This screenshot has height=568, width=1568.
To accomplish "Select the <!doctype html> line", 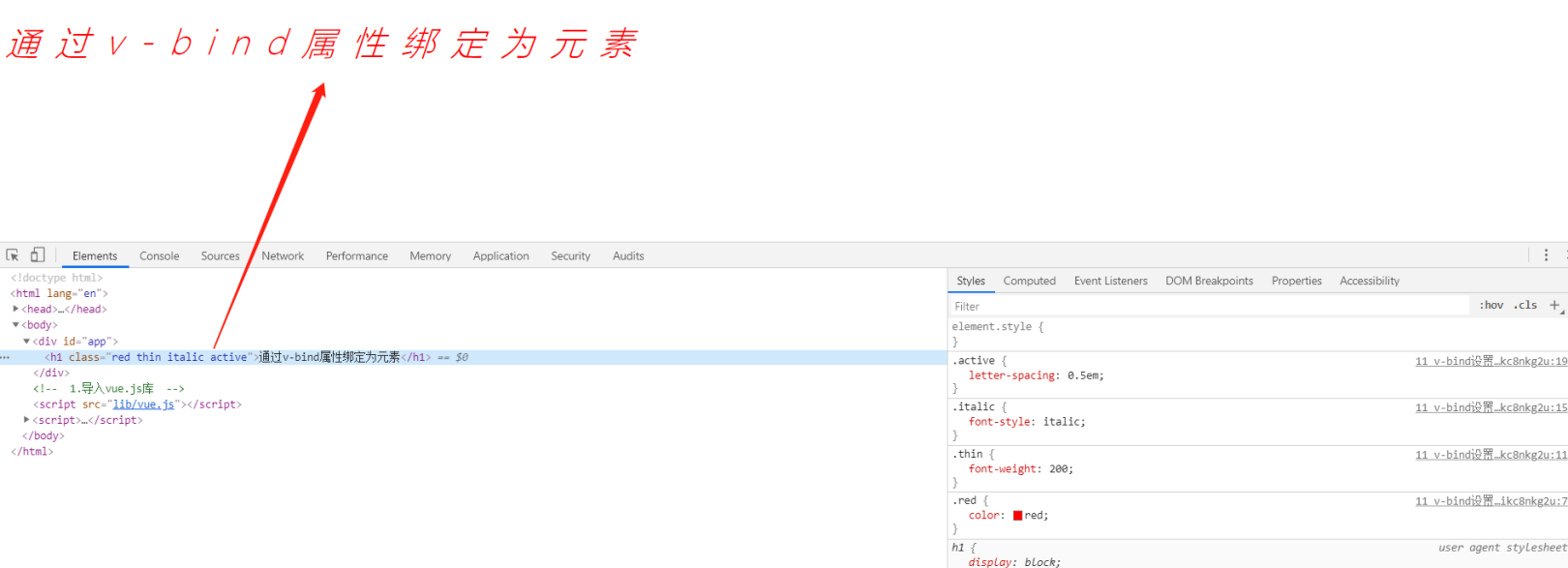I will pyautogui.click(x=56, y=278).
